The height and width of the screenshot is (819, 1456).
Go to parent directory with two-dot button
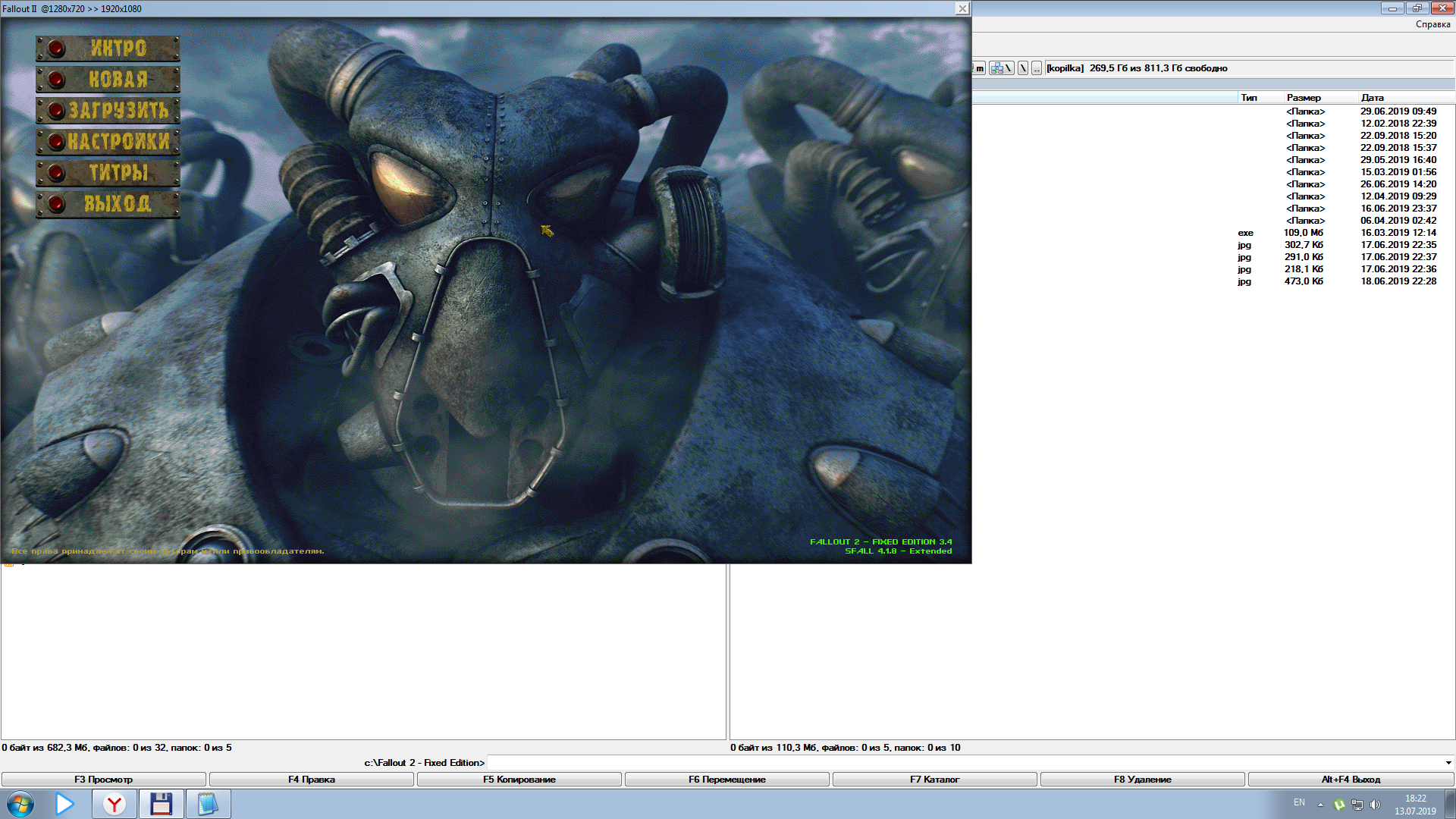1037,68
